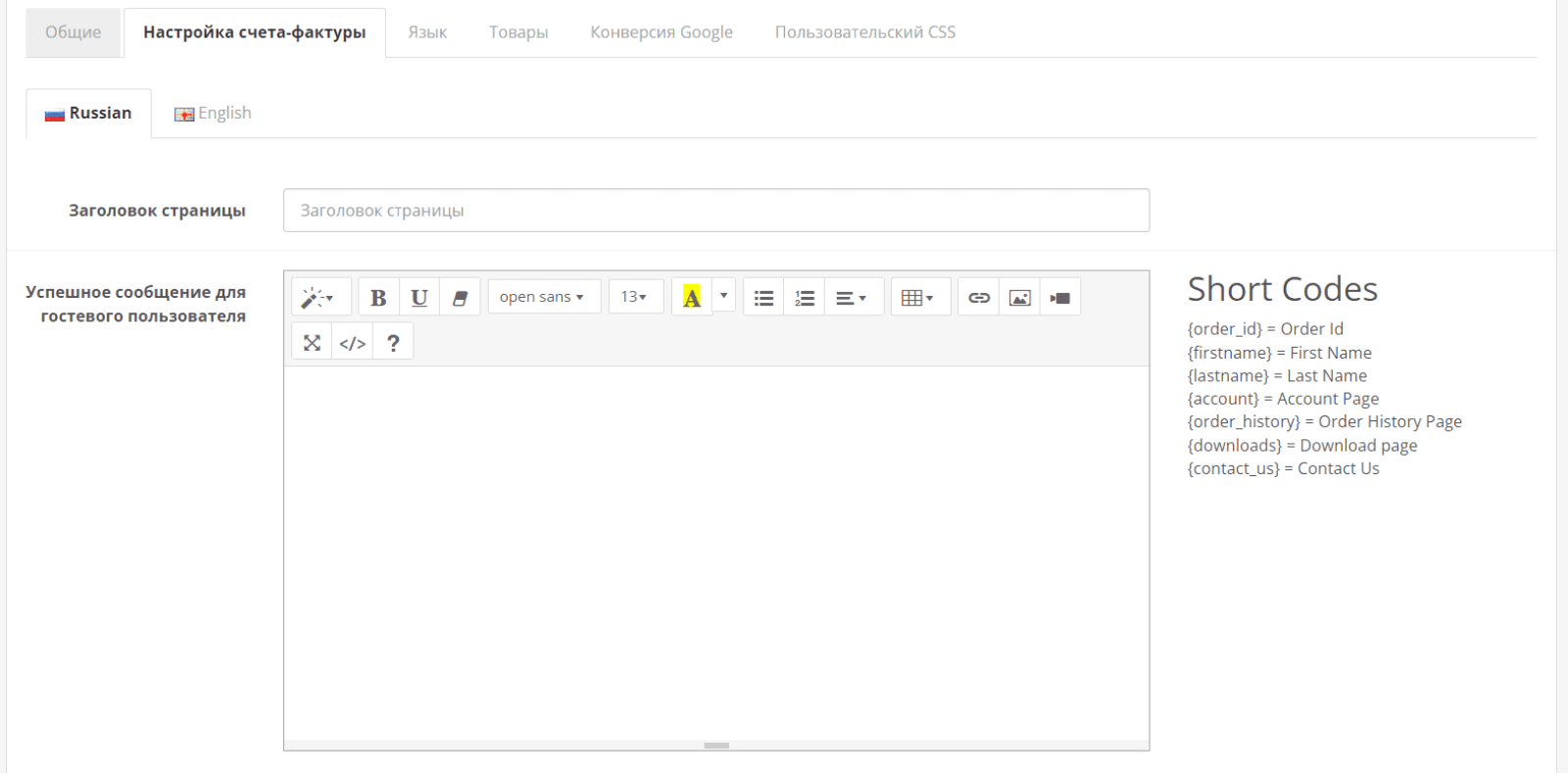Image resolution: width=1568 pixels, height=774 pixels.
Task: Open the Конверсия Google tab
Action: coord(661,32)
